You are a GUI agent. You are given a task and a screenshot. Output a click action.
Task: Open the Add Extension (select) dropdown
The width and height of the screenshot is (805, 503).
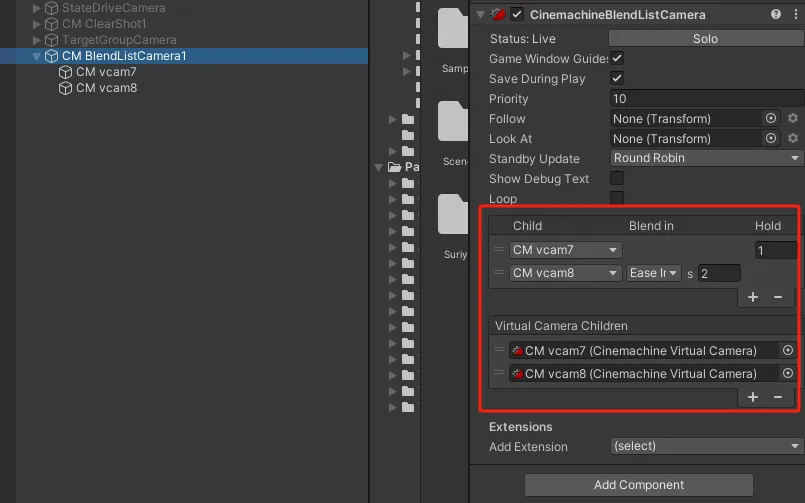tap(706, 446)
